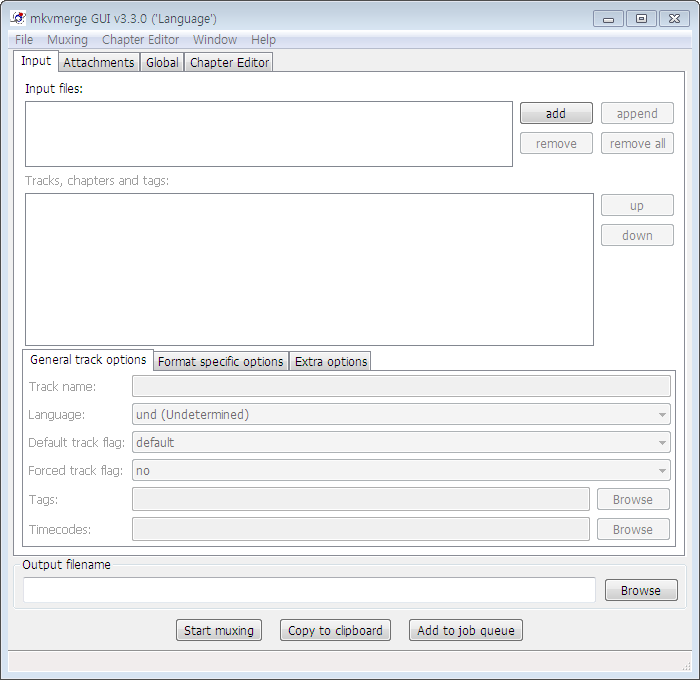Click inside the Input files list
The width and height of the screenshot is (700, 680).
269,134
